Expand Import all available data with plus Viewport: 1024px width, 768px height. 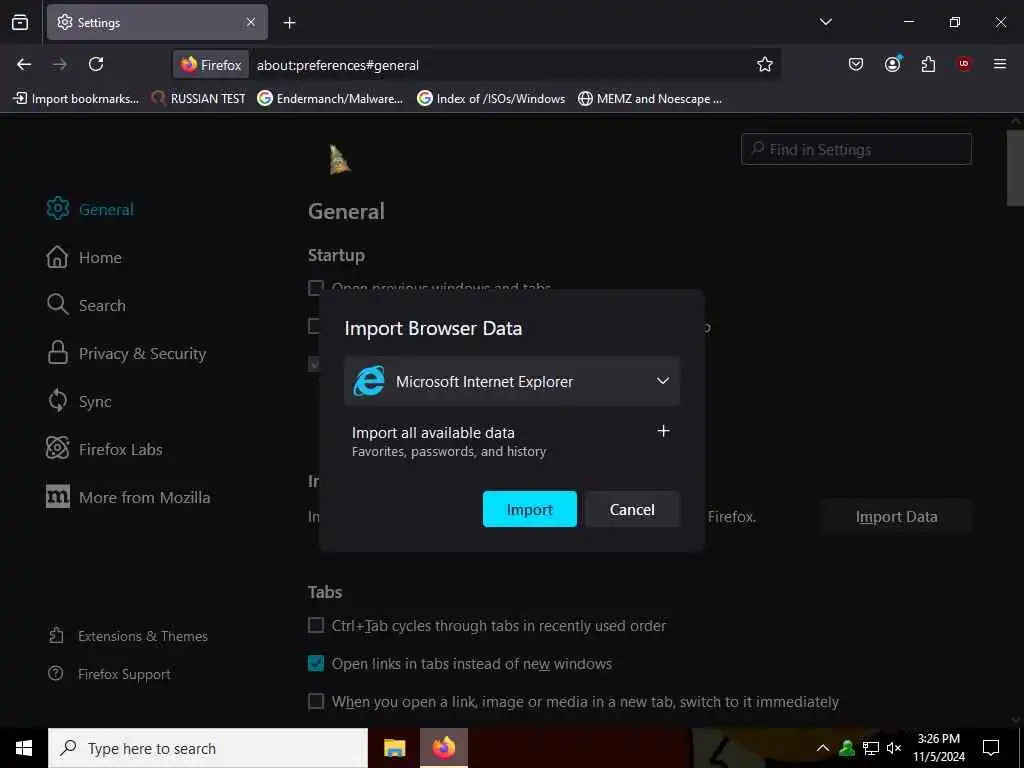click(x=663, y=431)
